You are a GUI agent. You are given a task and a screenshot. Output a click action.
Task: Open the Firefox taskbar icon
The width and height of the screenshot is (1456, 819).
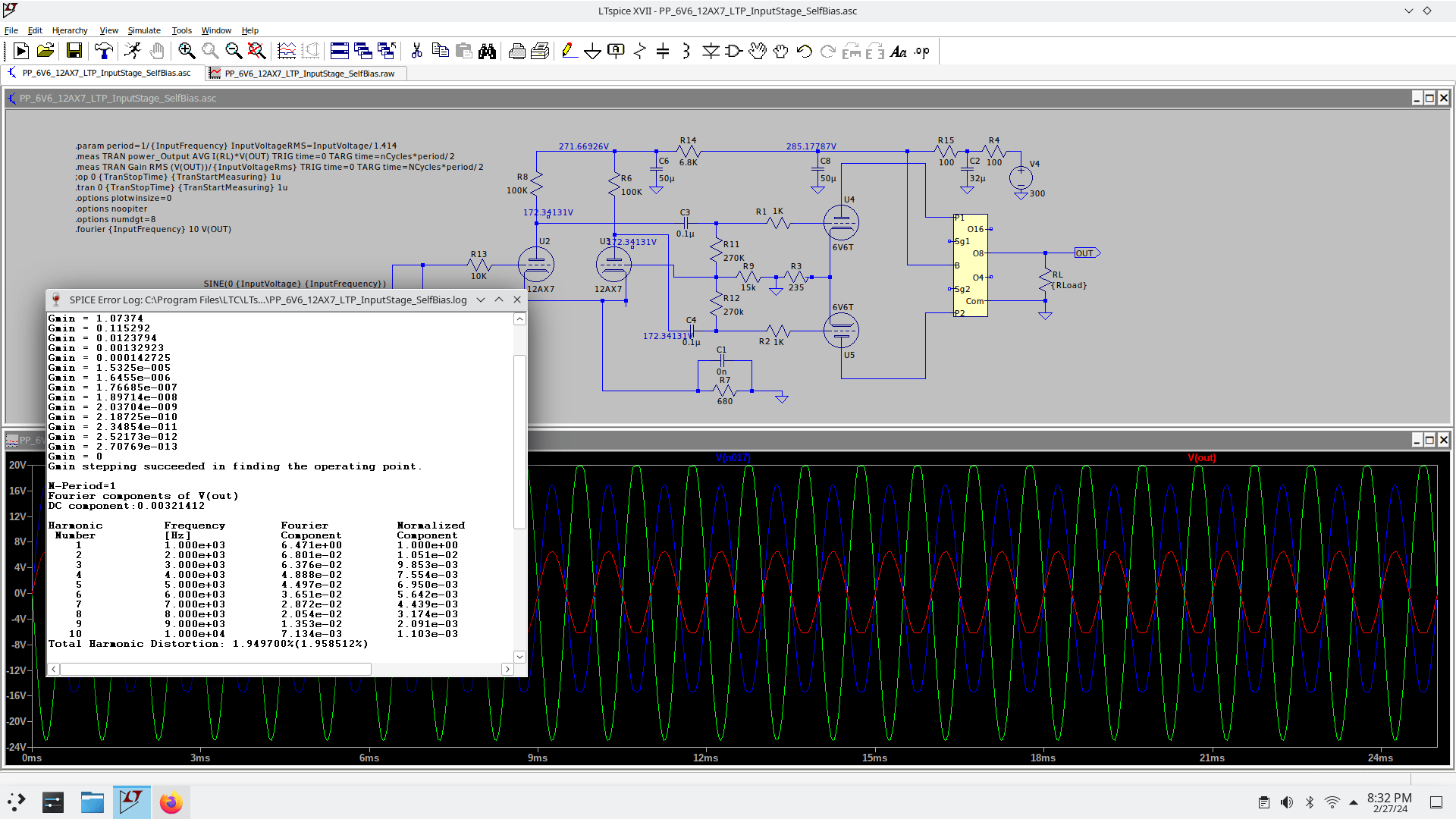click(171, 802)
